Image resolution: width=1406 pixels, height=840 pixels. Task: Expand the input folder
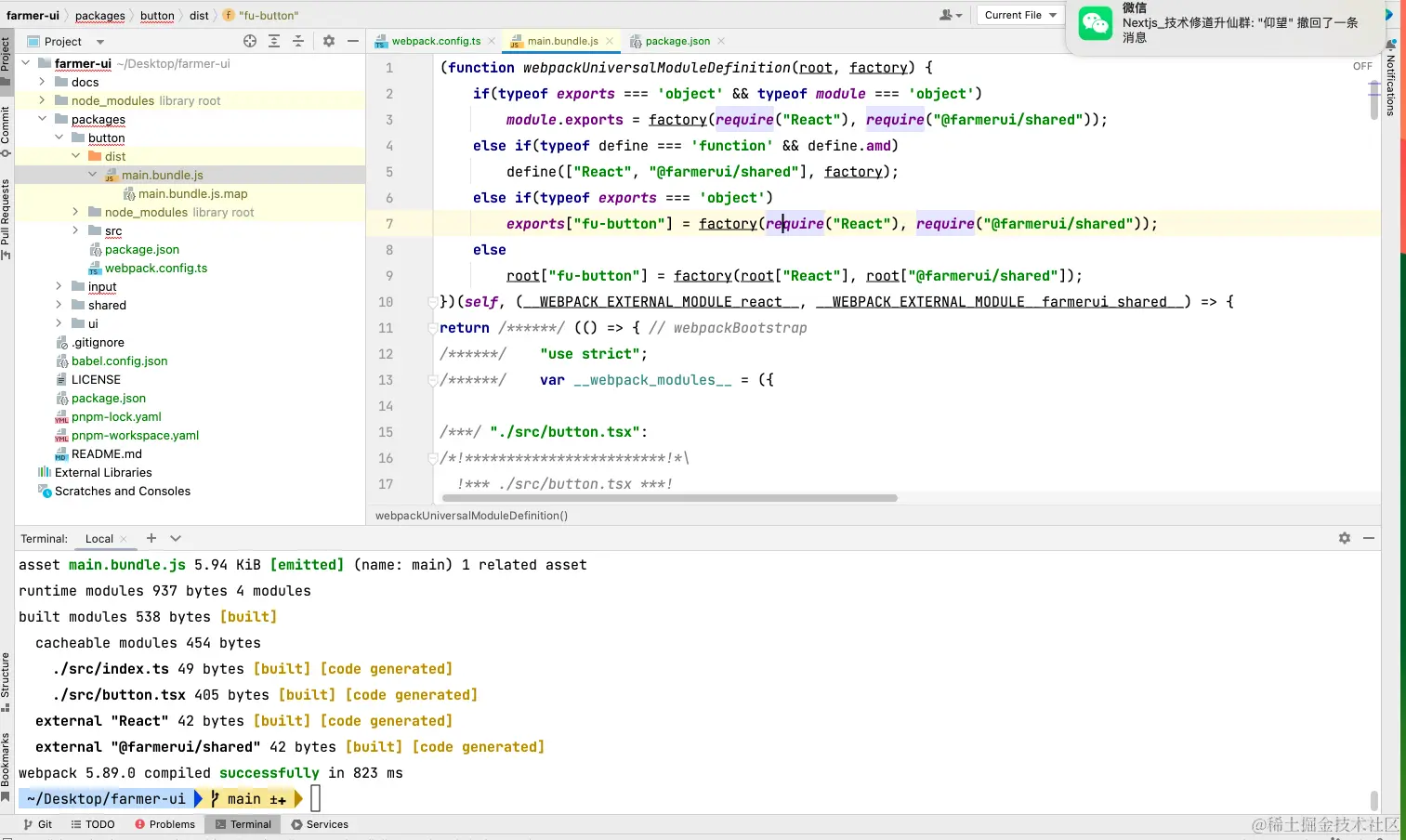(59, 286)
